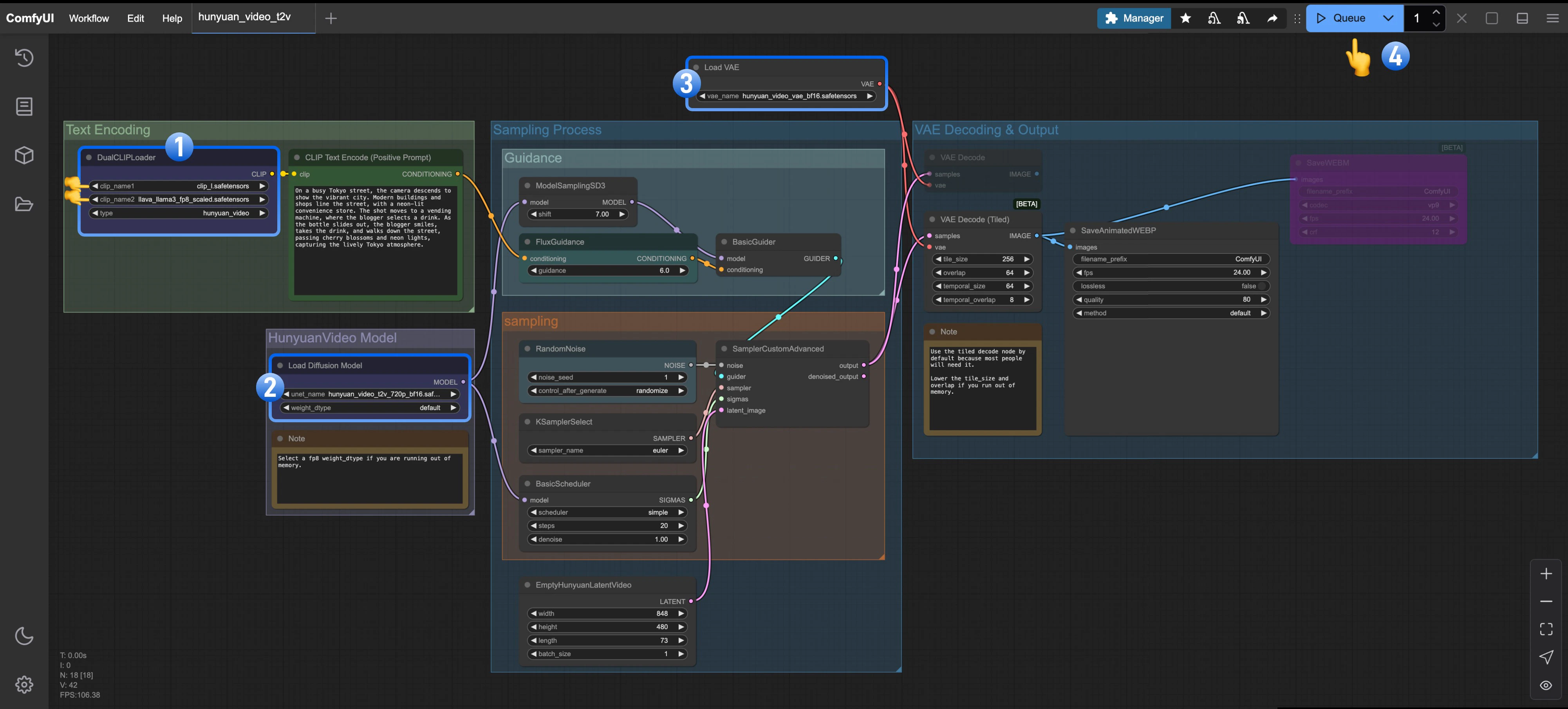Open the workflows folder in the sidebar
Viewport: 1568px width, 709px height.
tap(24, 203)
